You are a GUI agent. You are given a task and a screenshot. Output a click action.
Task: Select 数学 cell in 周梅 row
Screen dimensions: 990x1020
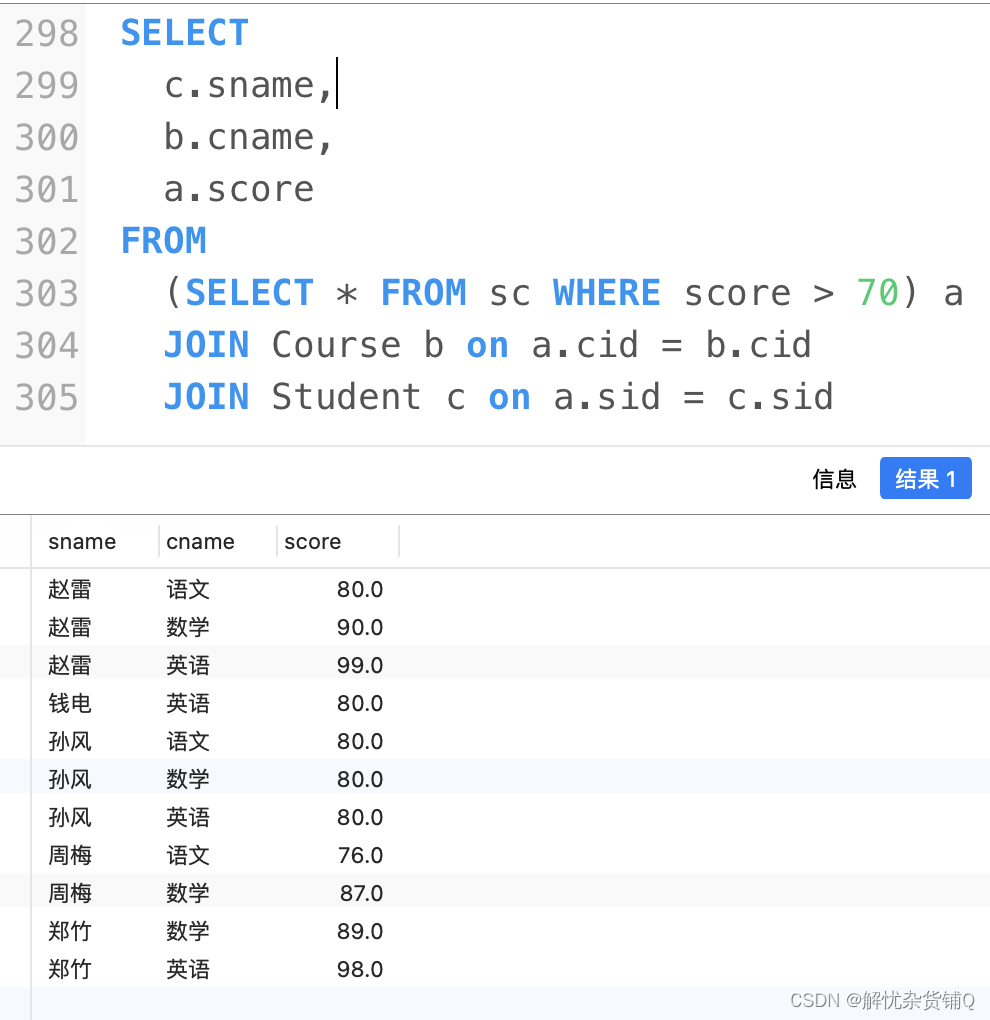coord(188,893)
